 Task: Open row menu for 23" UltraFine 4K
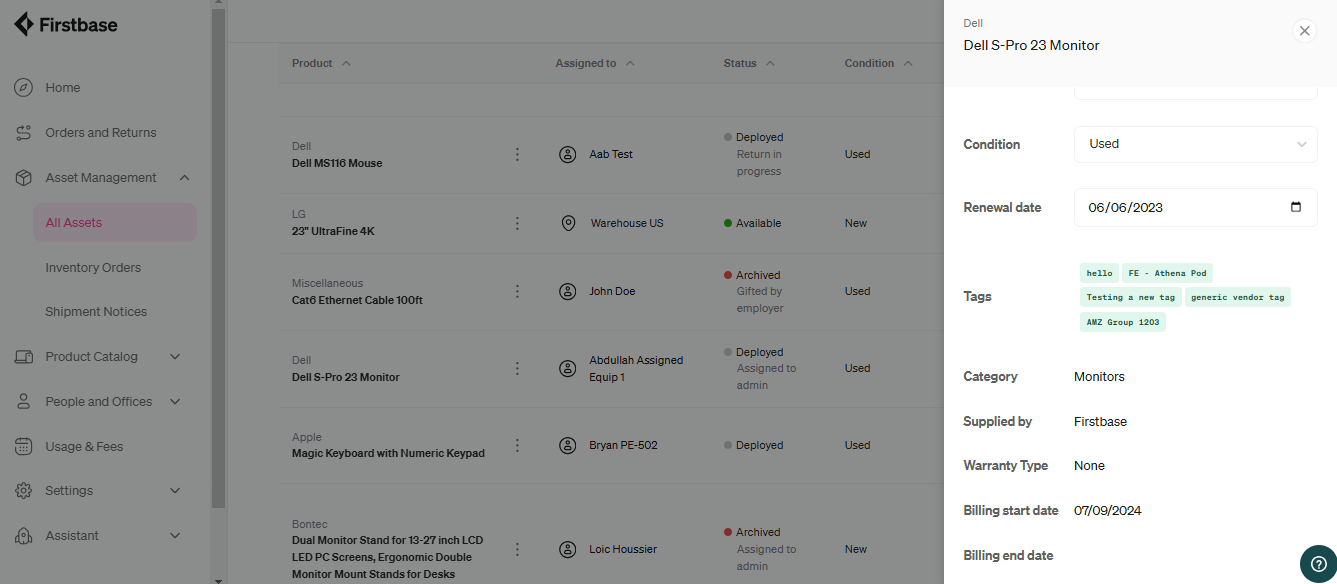(x=517, y=223)
